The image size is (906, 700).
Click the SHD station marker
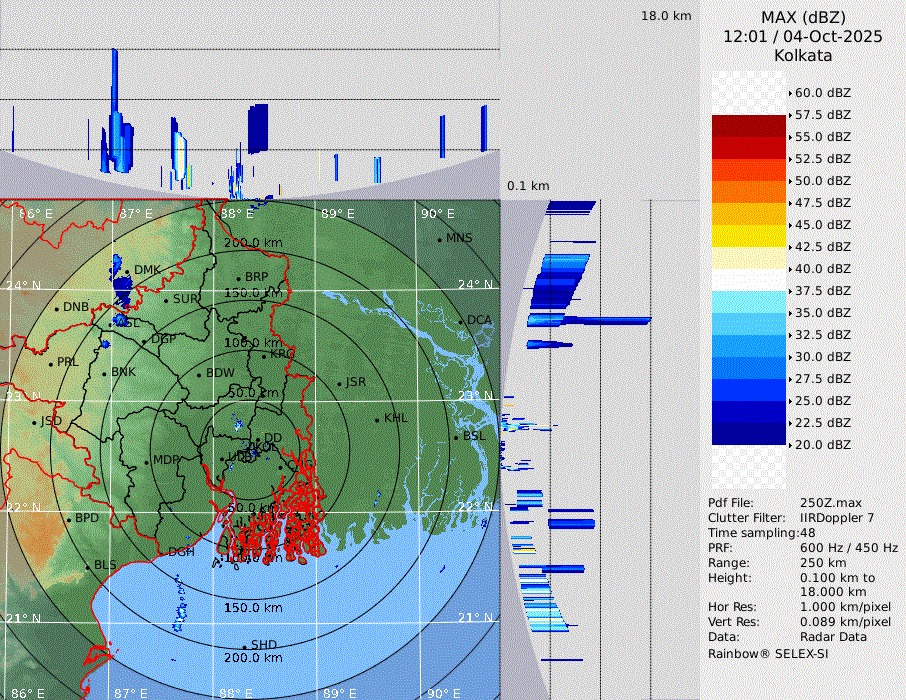244,645
